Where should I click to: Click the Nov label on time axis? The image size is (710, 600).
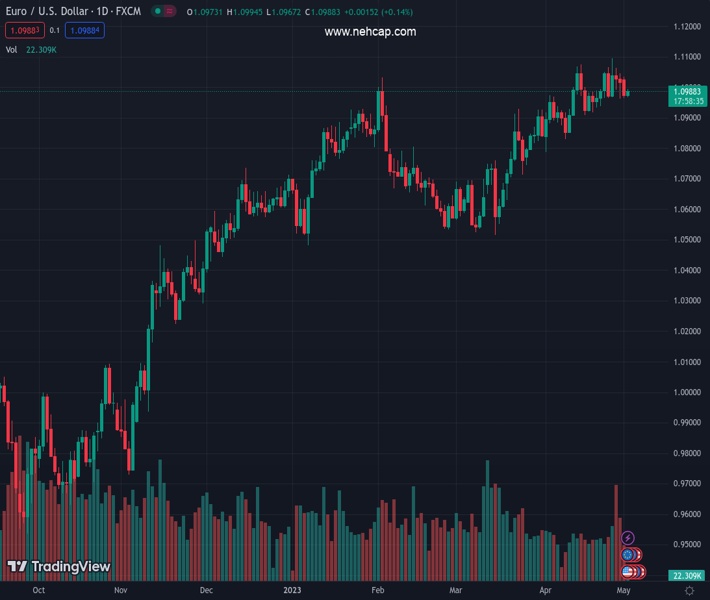click(120, 591)
